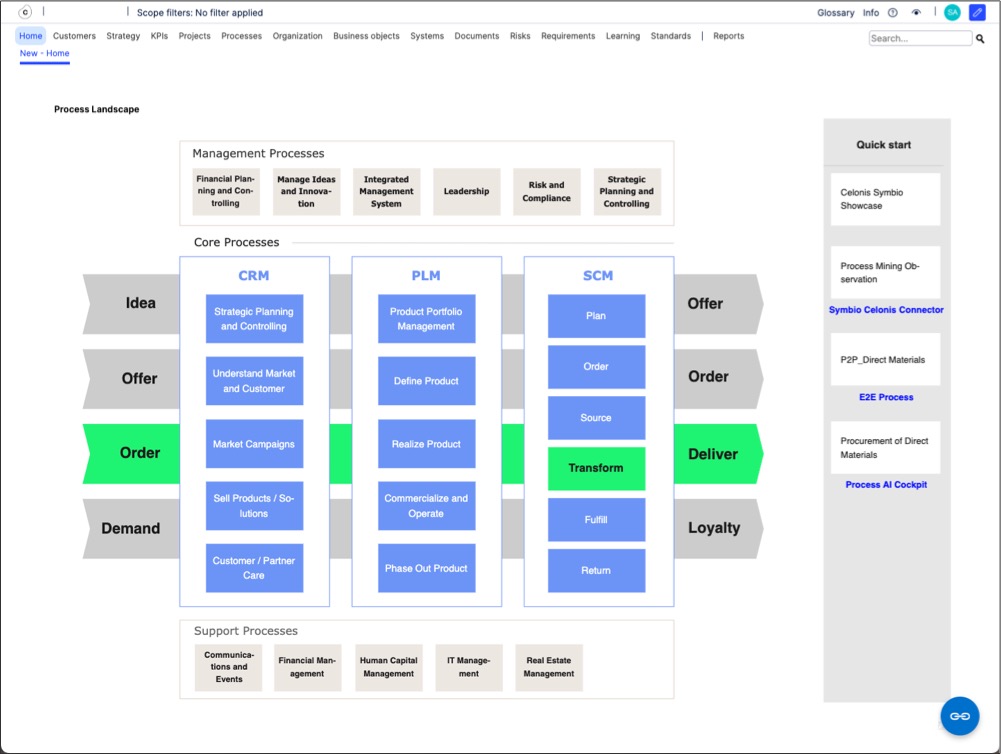The height and width of the screenshot is (754, 1001).
Task: Open the Risks menu
Action: click(x=520, y=36)
